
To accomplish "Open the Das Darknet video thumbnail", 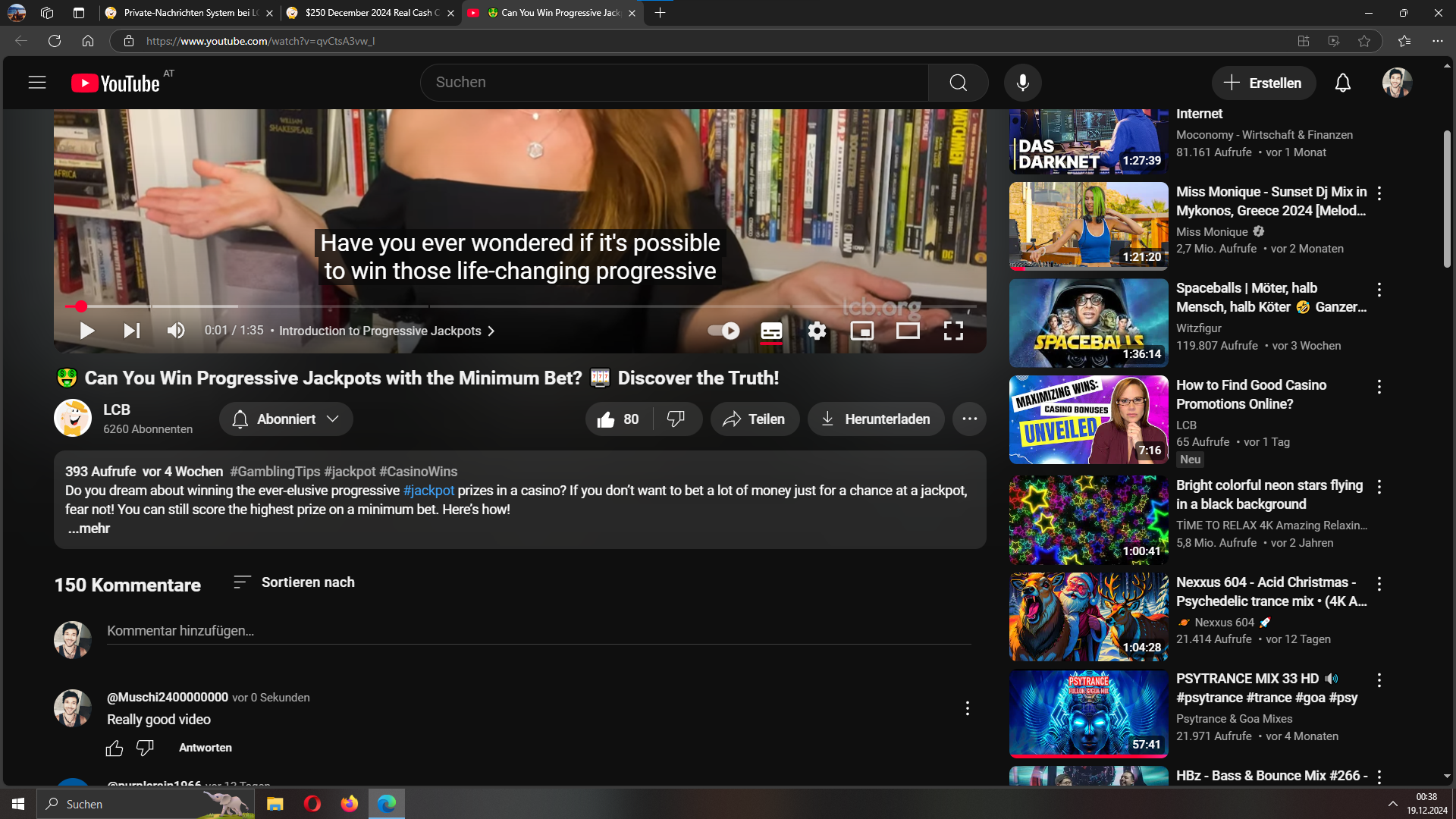I will coord(1088,142).
